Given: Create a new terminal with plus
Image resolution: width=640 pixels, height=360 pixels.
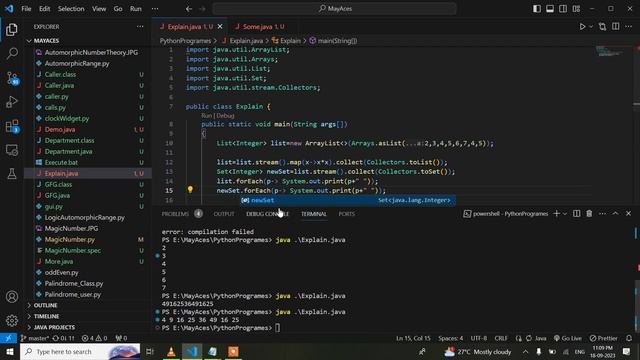Looking at the screenshot, I should tap(556, 213).
